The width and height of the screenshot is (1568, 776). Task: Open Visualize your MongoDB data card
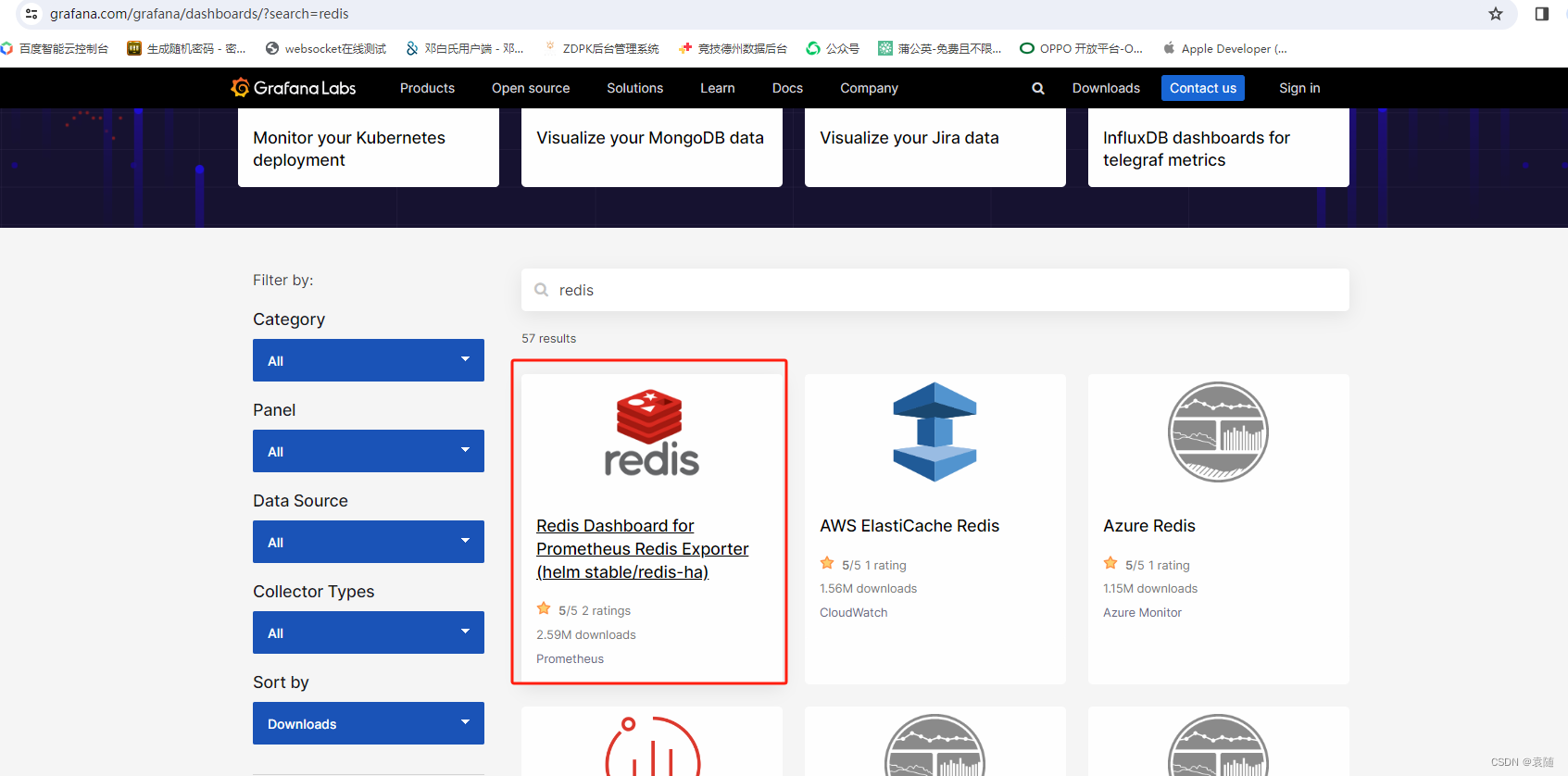652,148
